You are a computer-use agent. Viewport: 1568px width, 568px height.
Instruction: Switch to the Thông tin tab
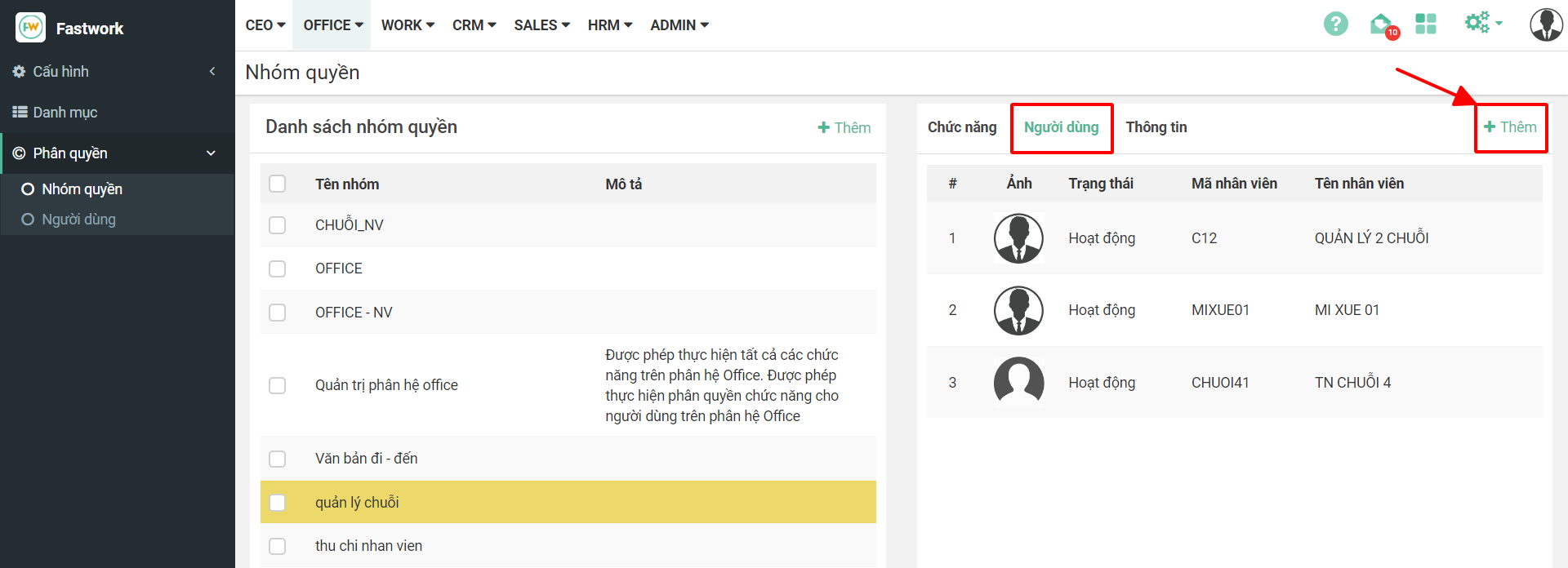tap(1156, 127)
